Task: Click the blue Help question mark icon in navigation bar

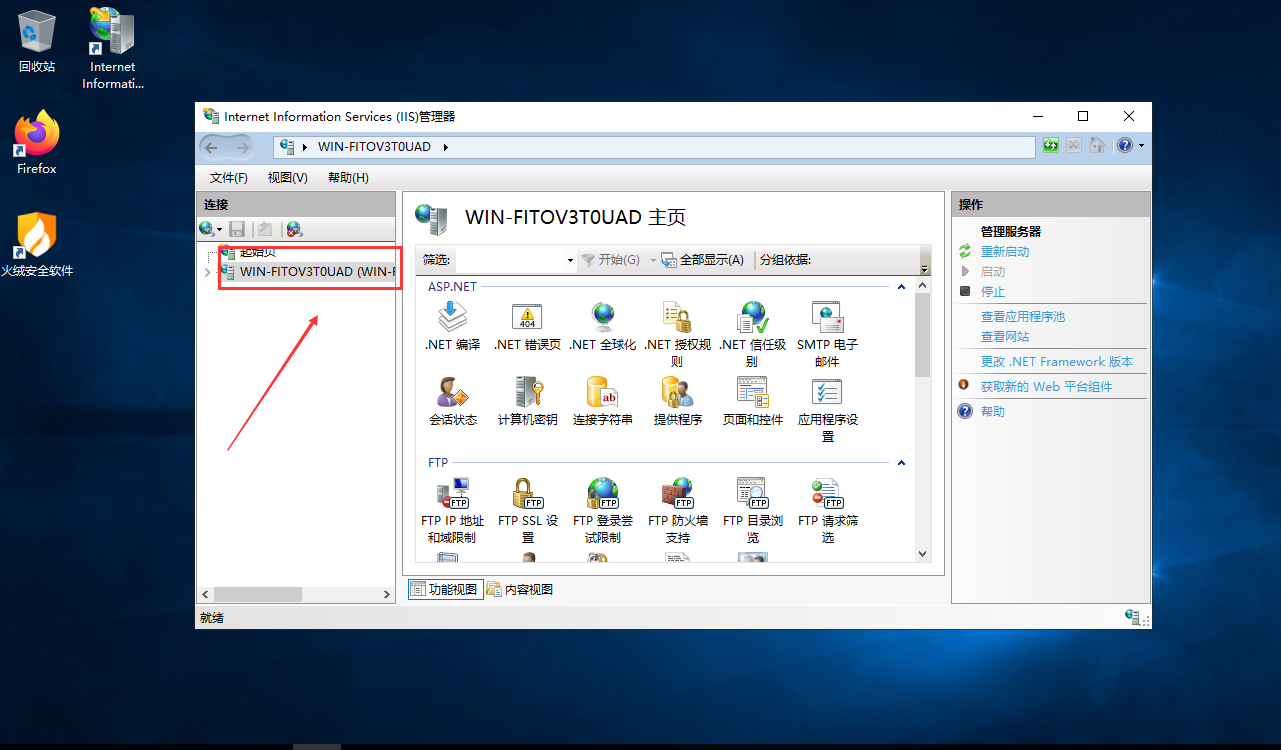Action: (1125, 146)
